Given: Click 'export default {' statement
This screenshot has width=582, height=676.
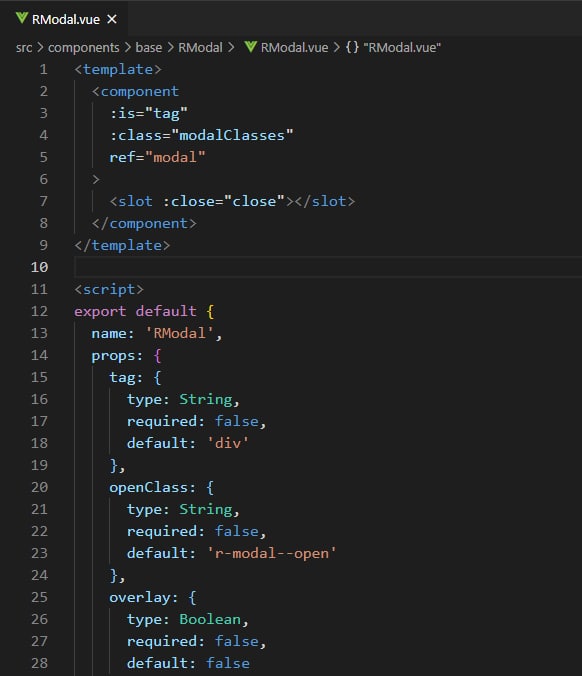Looking at the screenshot, I should pyautogui.click(x=144, y=311).
